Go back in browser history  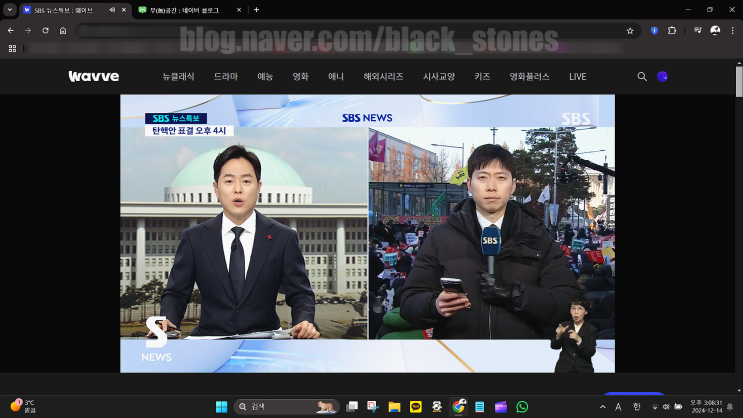pos(10,30)
